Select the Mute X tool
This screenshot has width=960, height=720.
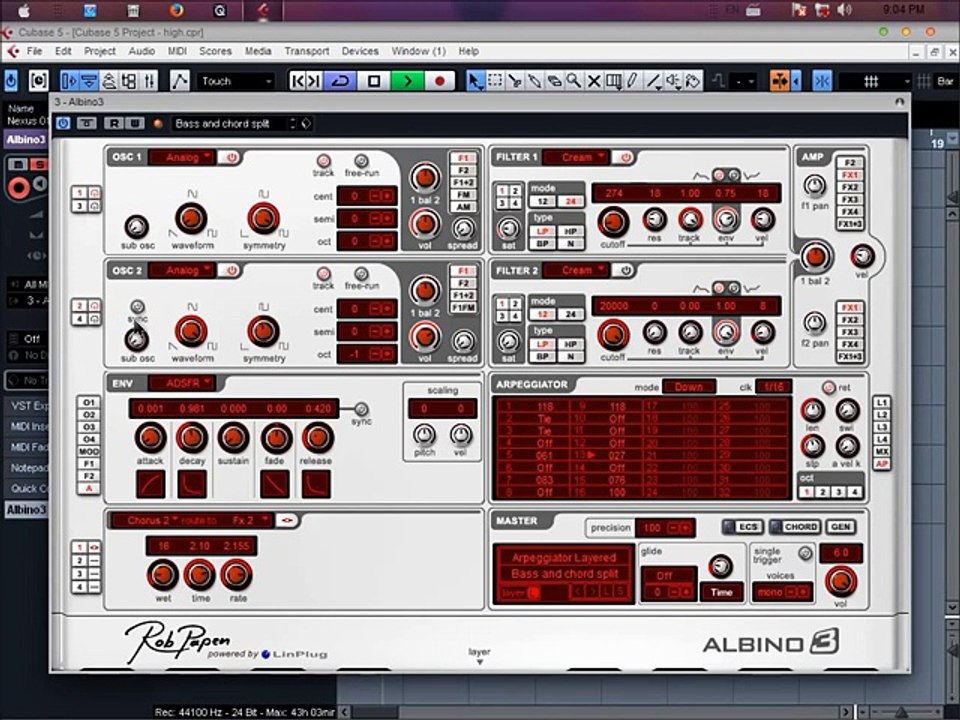[593, 81]
